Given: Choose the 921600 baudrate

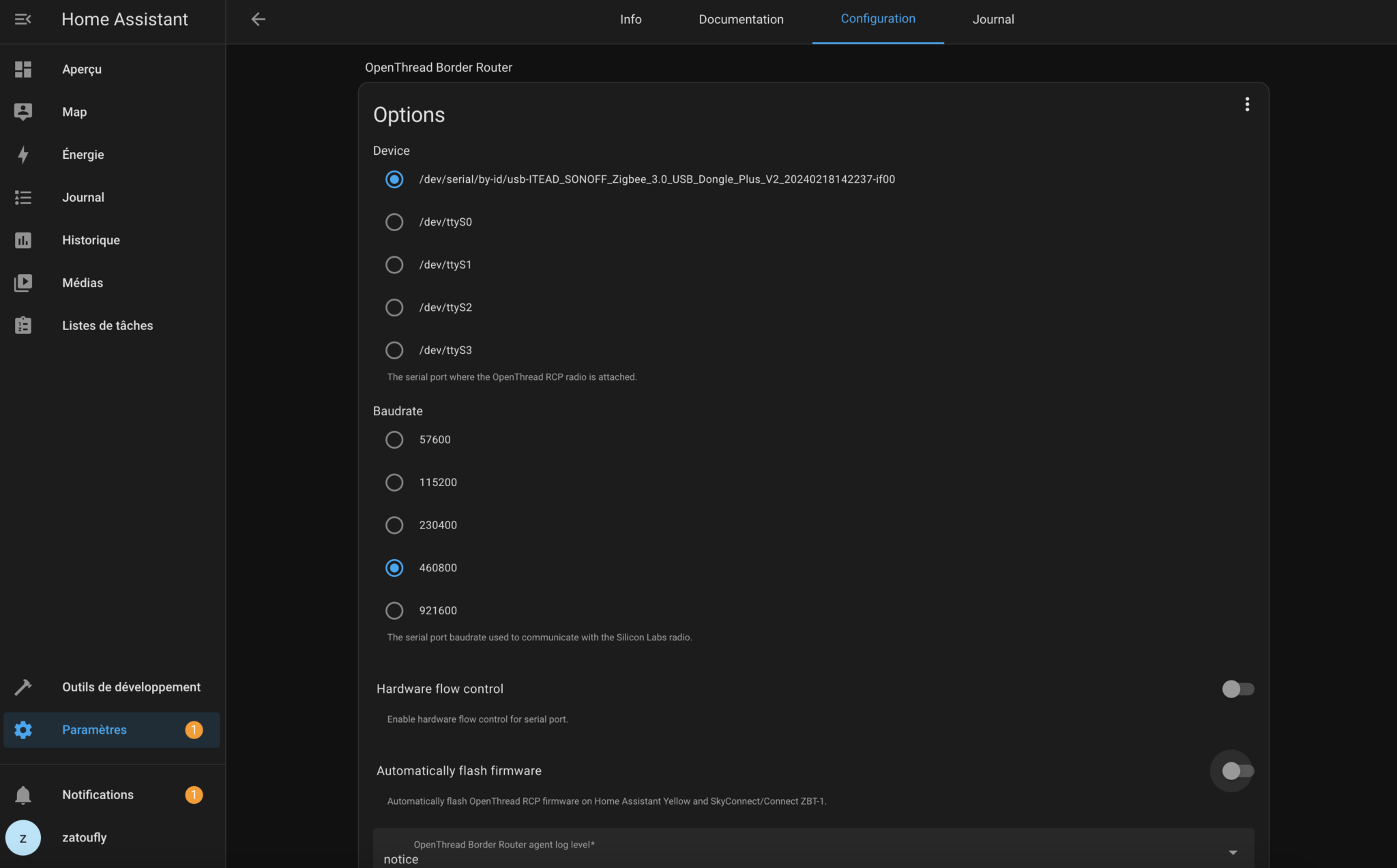Looking at the screenshot, I should pyautogui.click(x=394, y=610).
